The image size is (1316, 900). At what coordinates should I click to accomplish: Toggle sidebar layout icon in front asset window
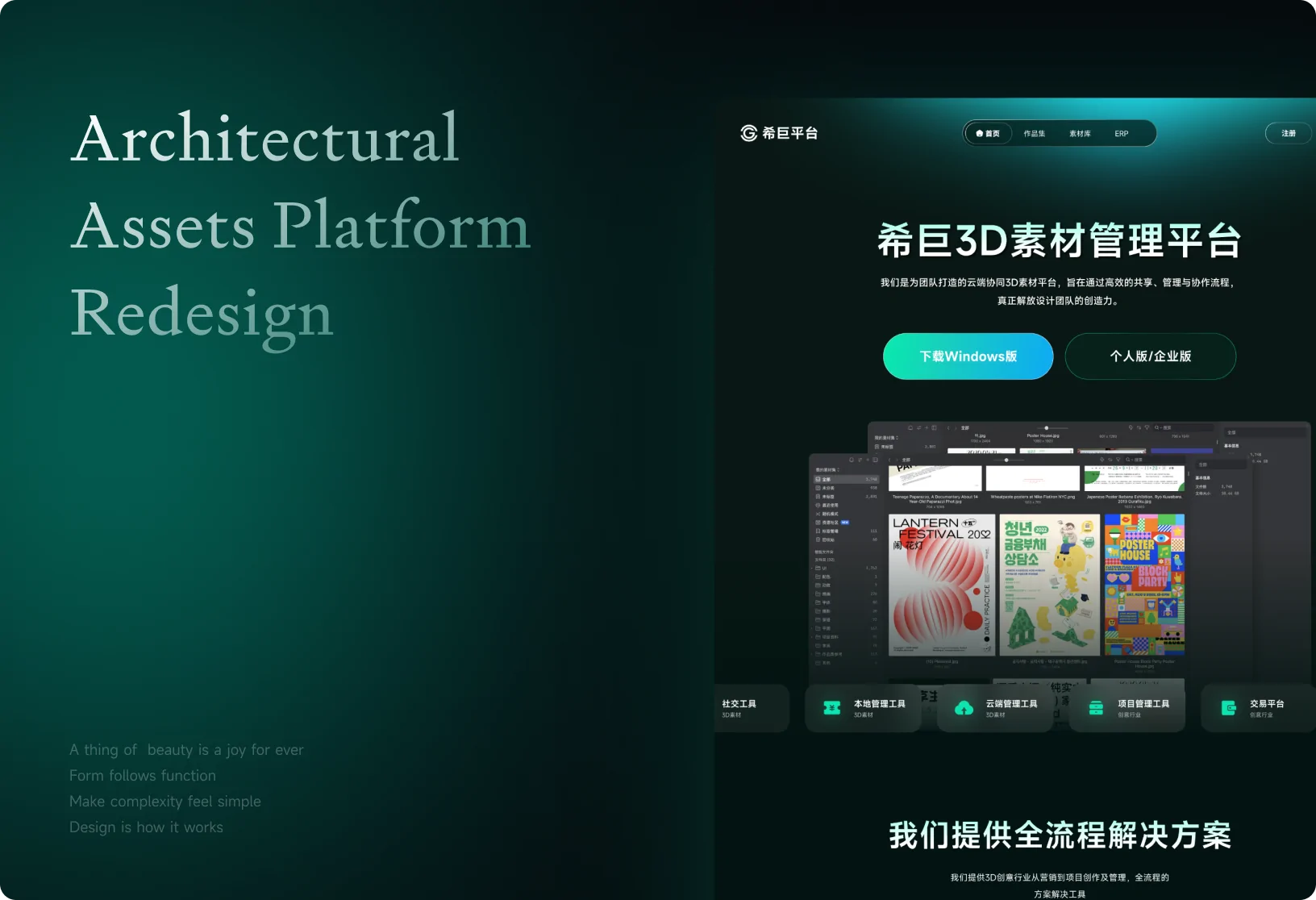point(876,460)
